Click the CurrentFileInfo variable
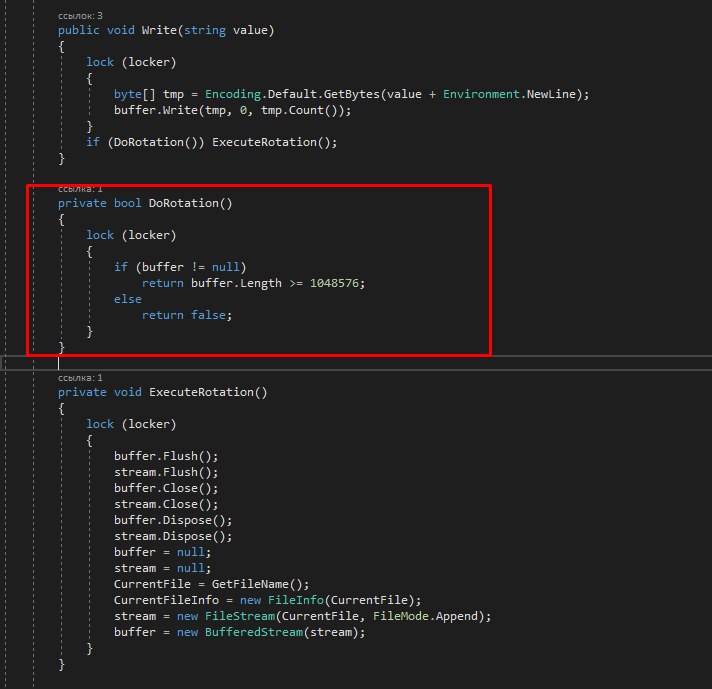The width and height of the screenshot is (712, 689). point(166,600)
